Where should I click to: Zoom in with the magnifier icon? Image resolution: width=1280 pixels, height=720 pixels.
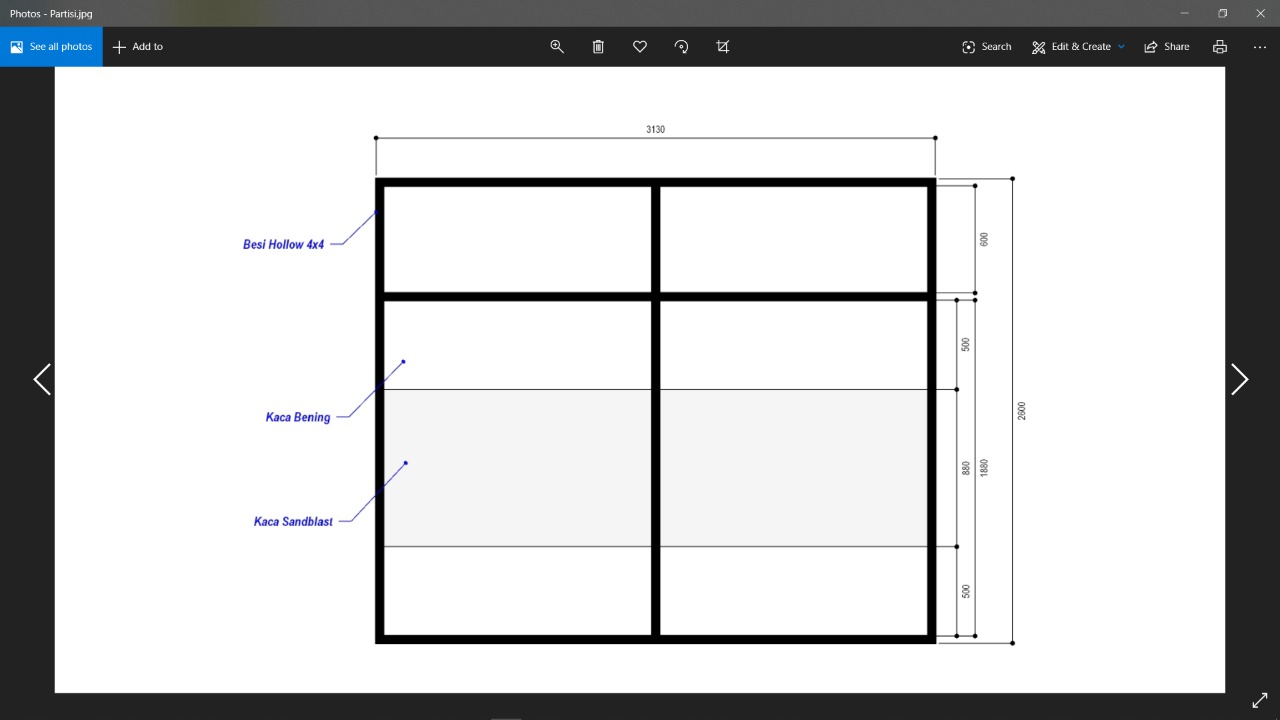557,47
